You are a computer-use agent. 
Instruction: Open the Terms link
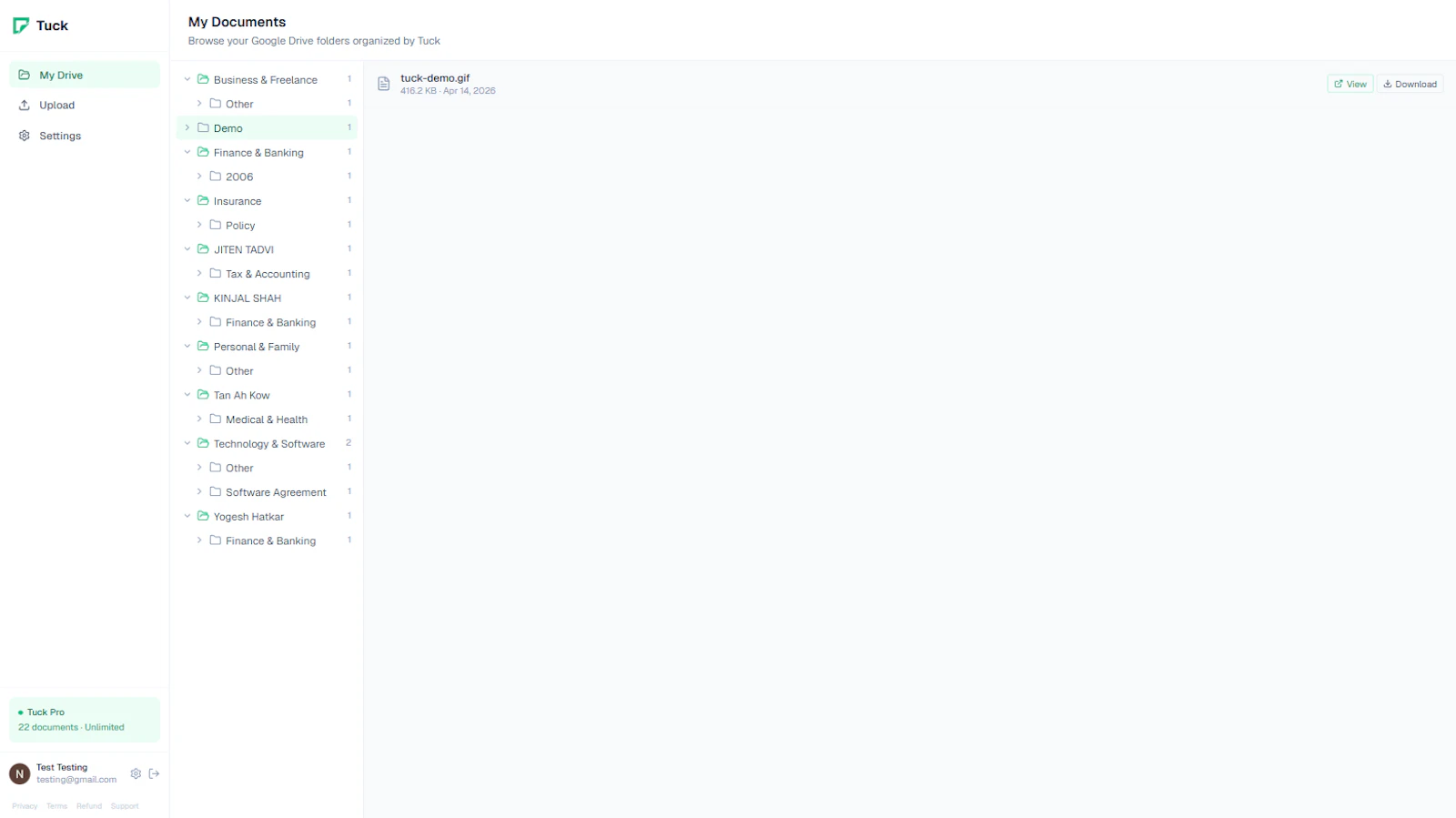coord(57,806)
